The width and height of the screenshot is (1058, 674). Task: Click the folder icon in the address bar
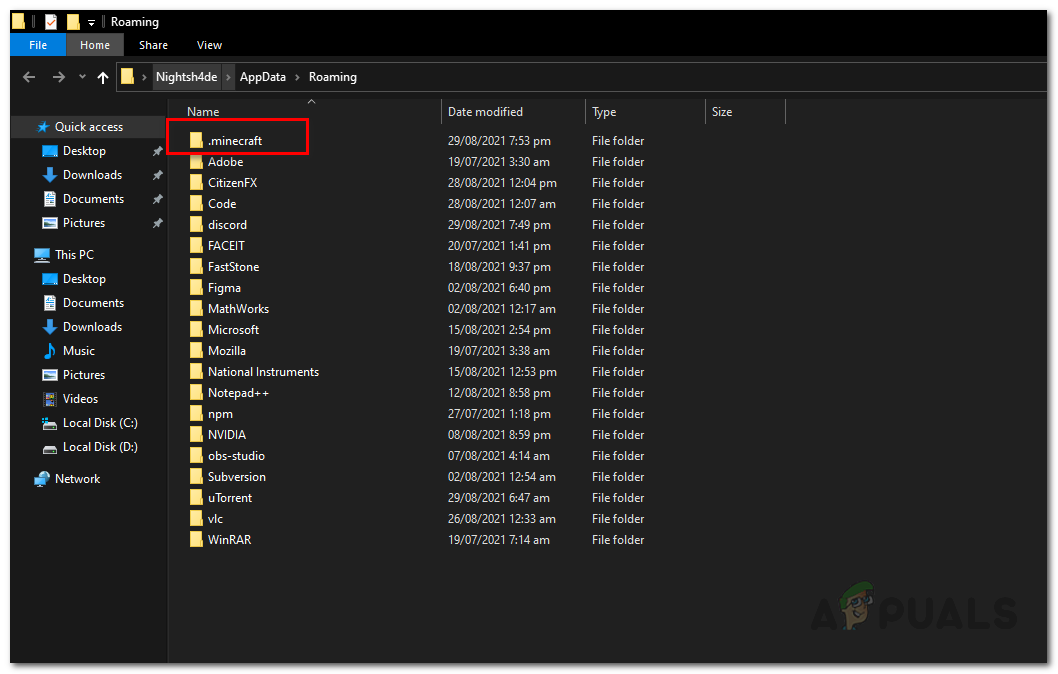click(x=128, y=77)
